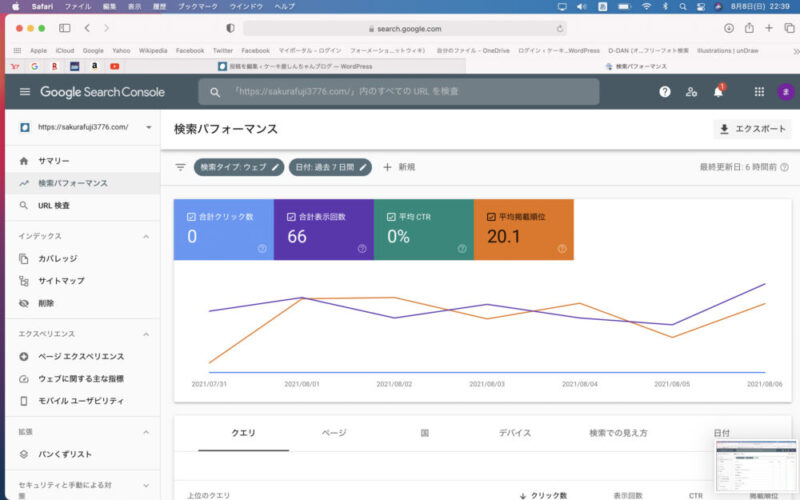Open the ブックマーク menu in menu bar
This screenshot has width=800, height=500.
(x=197, y=7)
